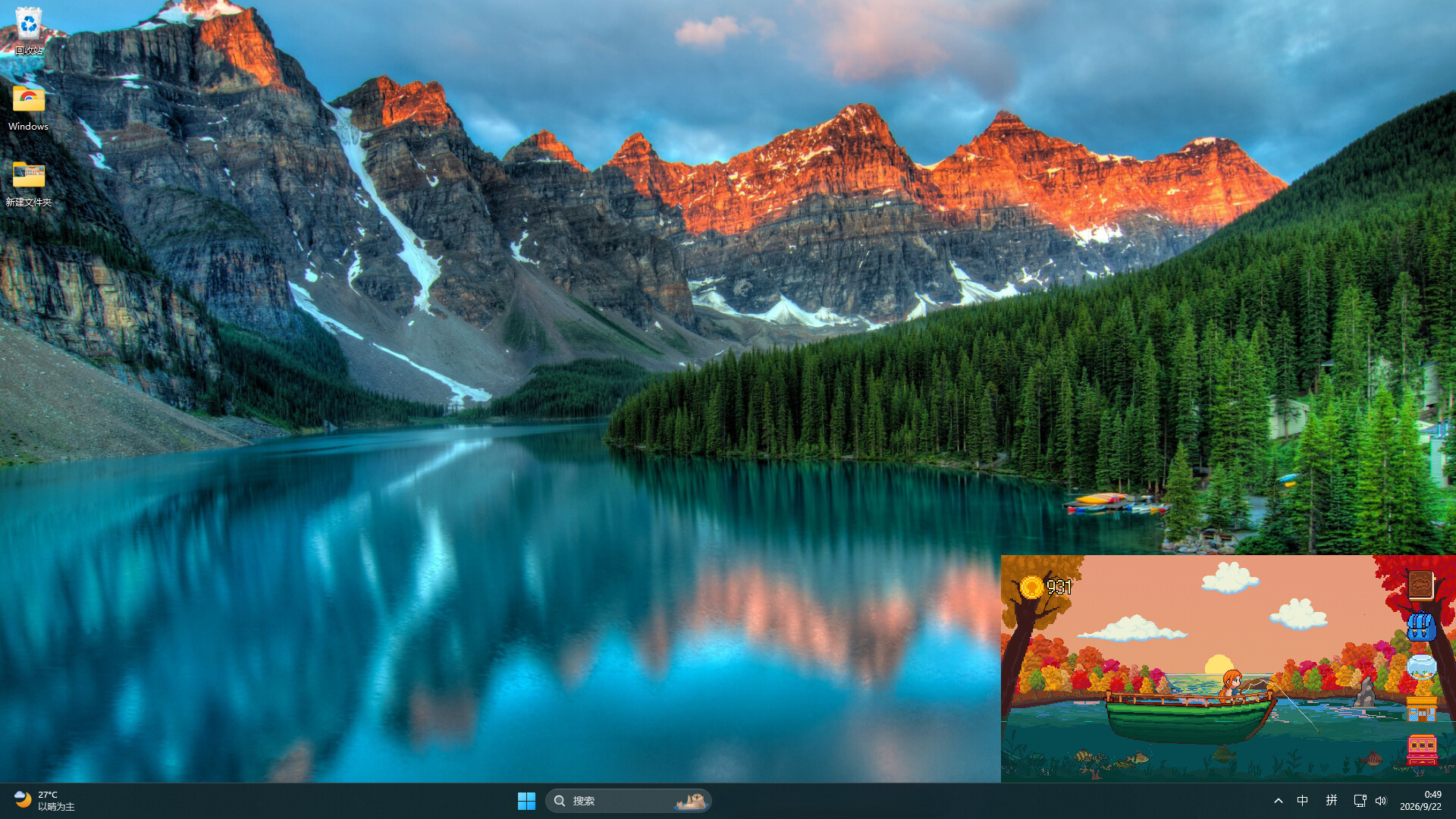Select the 新建文件夹 folder icon
1456x819 pixels.
(x=29, y=184)
